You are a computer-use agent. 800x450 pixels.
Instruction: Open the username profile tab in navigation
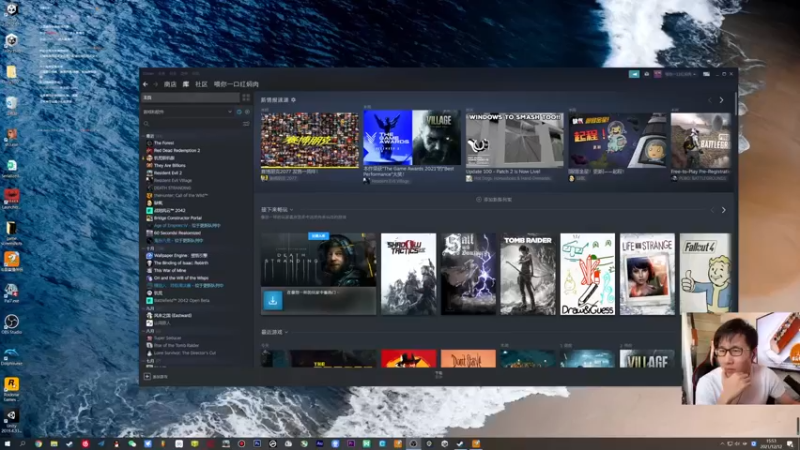(236, 84)
